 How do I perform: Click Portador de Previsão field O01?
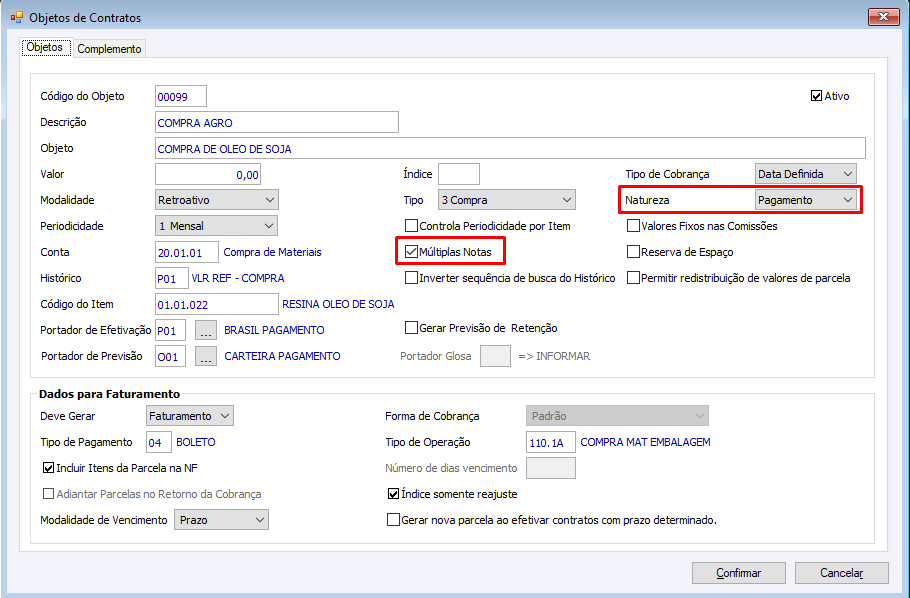[171, 356]
